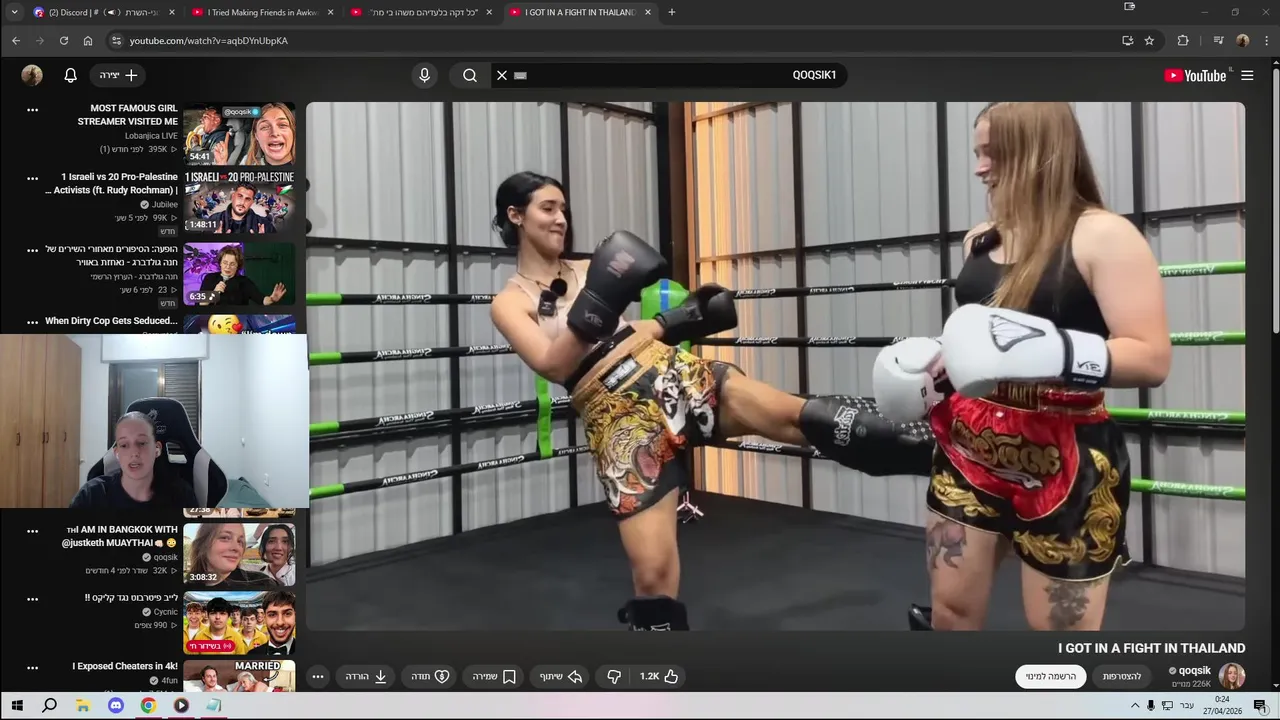Close the Discord tab
Screen dimensions: 1280x720
click(x=172, y=12)
